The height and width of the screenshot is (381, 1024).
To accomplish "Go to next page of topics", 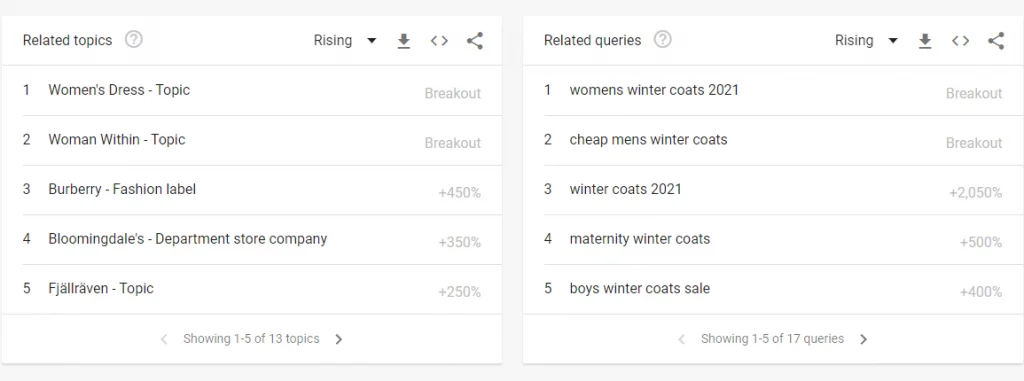I will coord(338,339).
